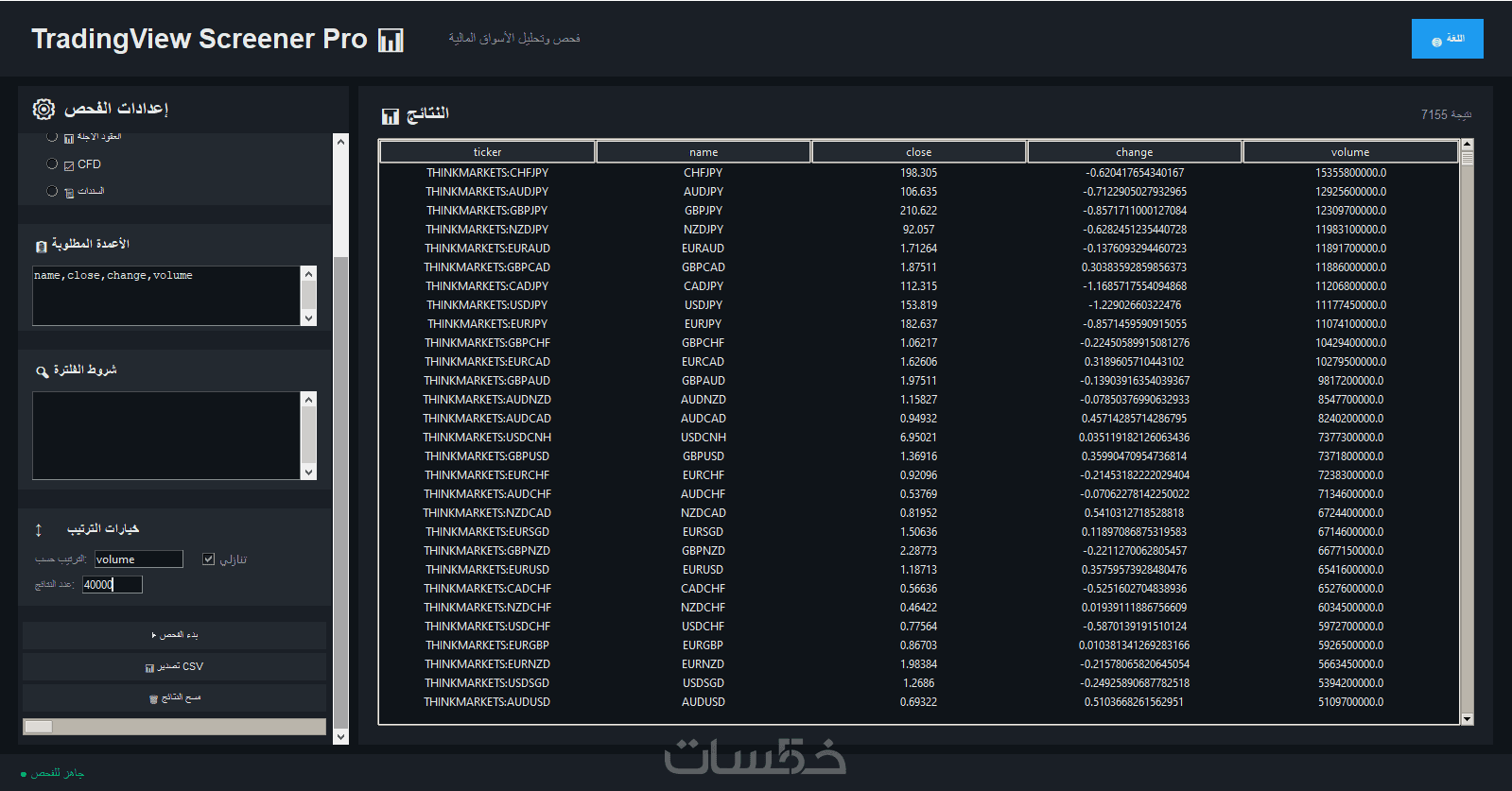Click the bar chart logo next to TradingView Screener Pro
Image resolution: width=1512 pixels, height=791 pixels.
click(391, 40)
